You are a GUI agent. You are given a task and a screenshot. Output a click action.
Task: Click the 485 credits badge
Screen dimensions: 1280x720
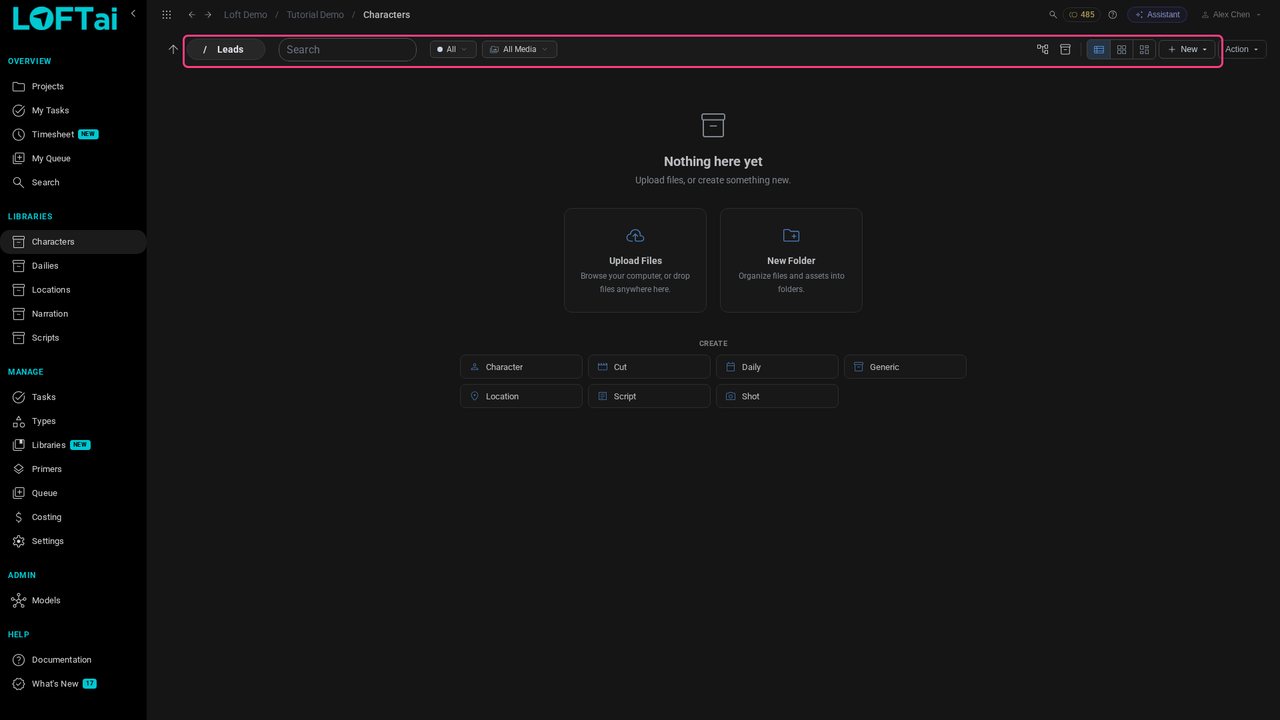[x=1081, y=15]
